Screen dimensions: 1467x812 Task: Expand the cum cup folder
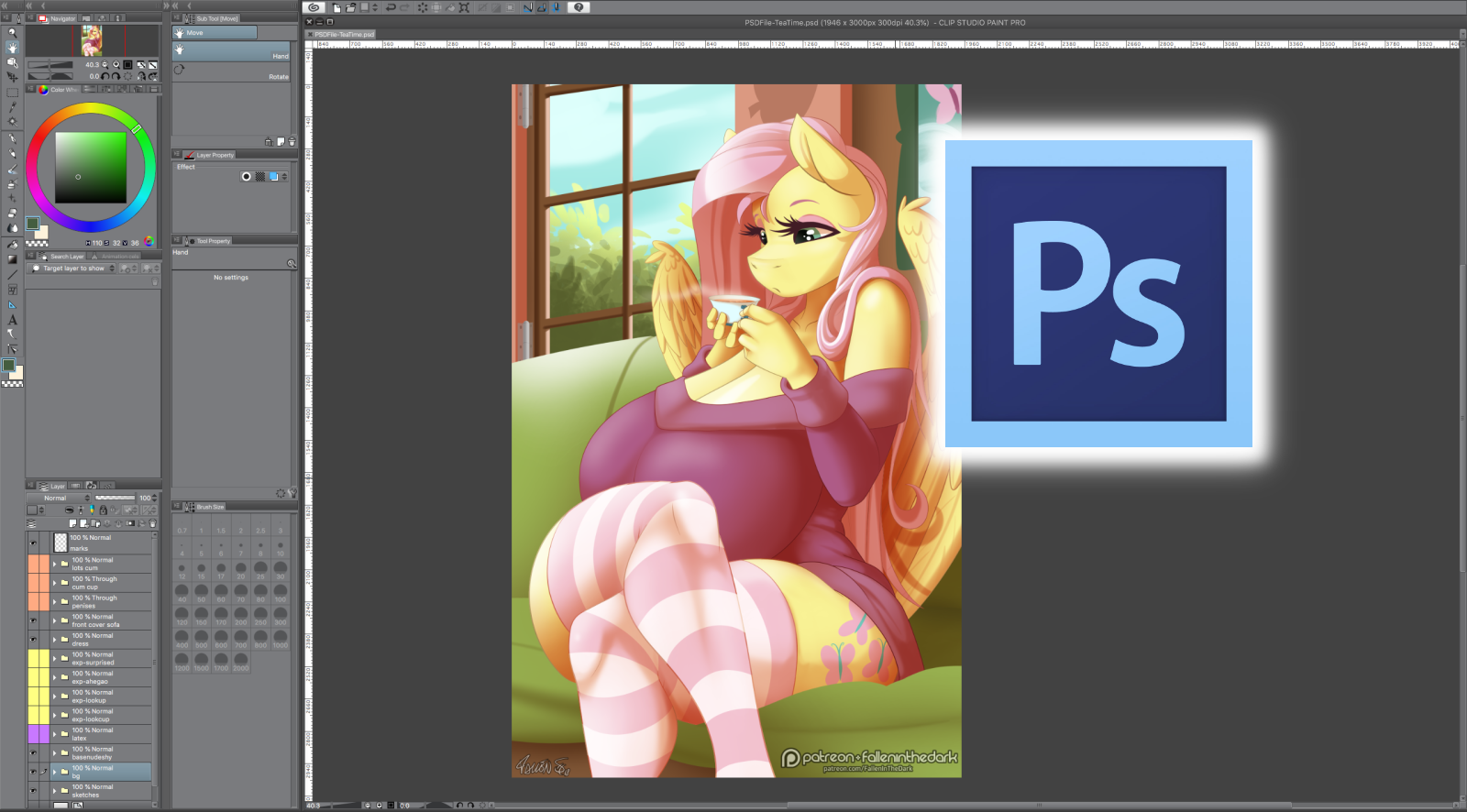pos(54,583)
